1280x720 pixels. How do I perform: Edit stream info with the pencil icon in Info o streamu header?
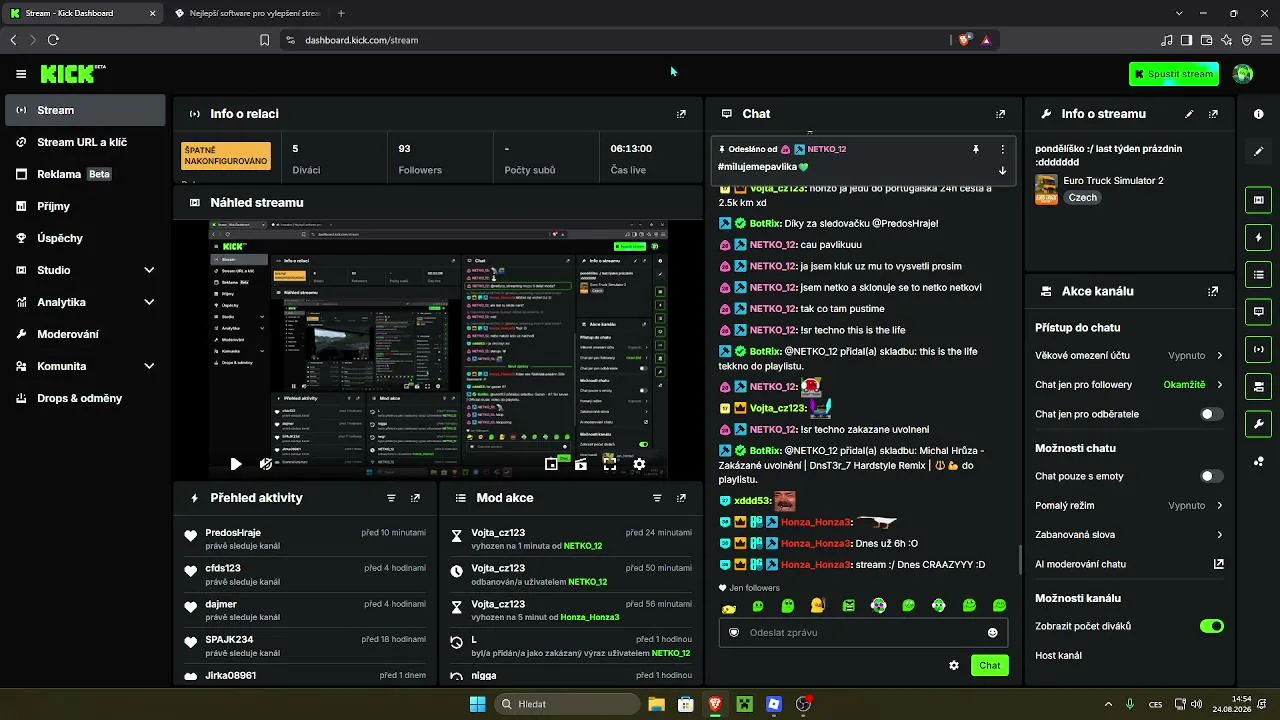click(x=1189, y=114)
